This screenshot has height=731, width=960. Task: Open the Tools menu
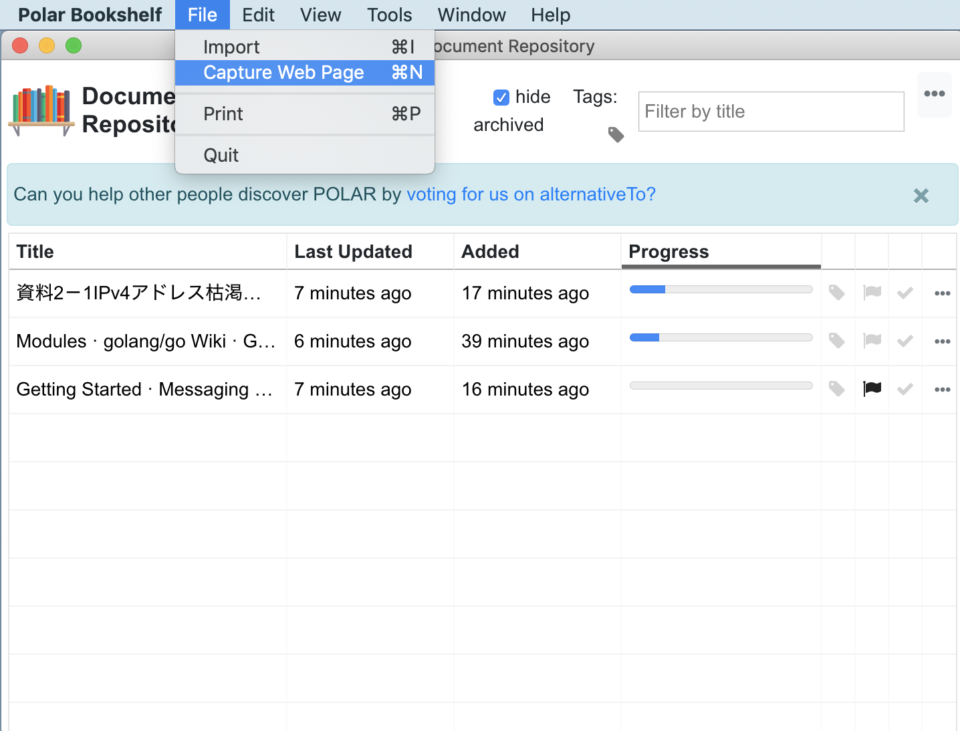[389, 15]
